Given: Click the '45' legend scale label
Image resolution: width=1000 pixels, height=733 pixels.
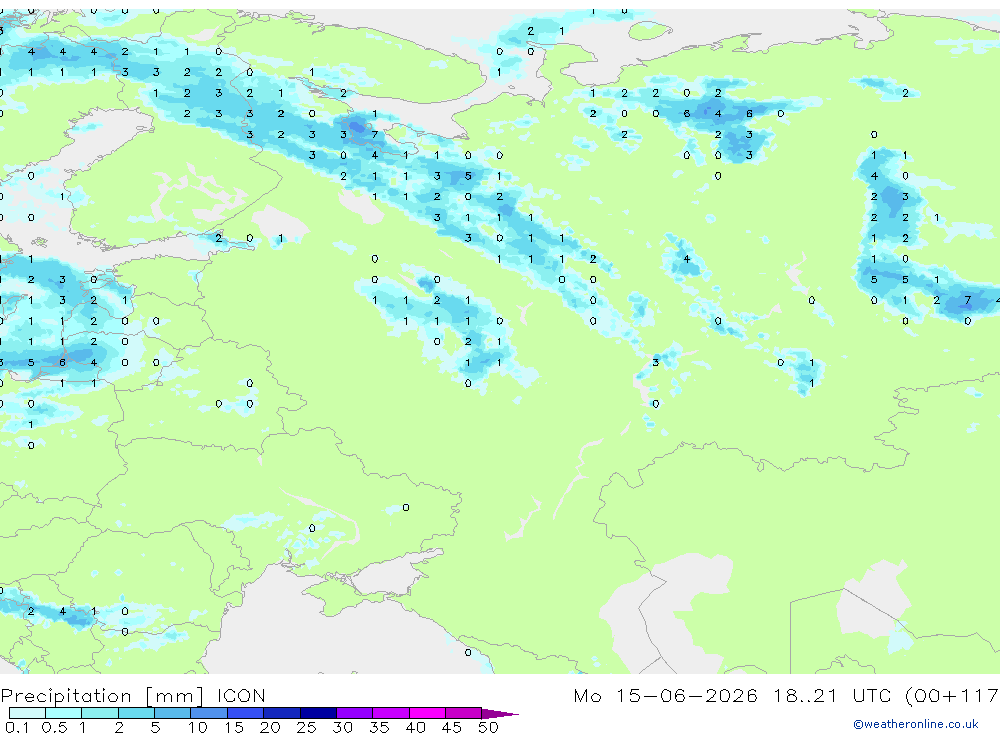Looking at the screenshot, I should coord(452,727).
